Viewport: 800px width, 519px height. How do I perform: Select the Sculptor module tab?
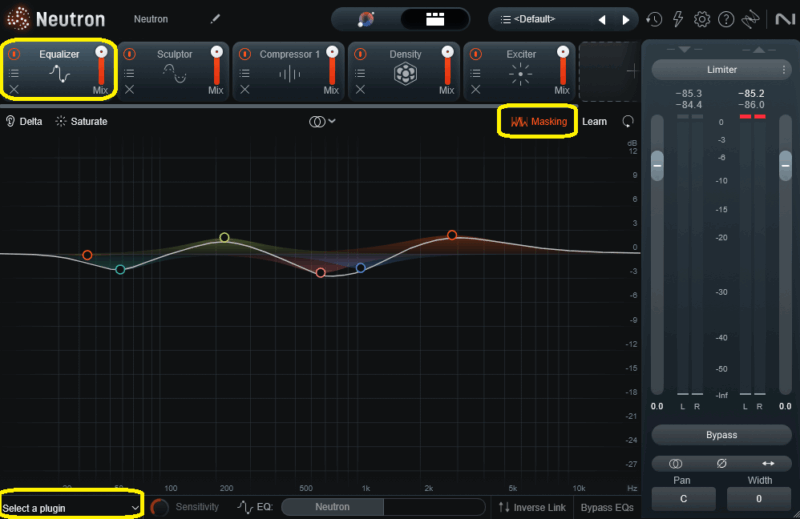[174, 70]
